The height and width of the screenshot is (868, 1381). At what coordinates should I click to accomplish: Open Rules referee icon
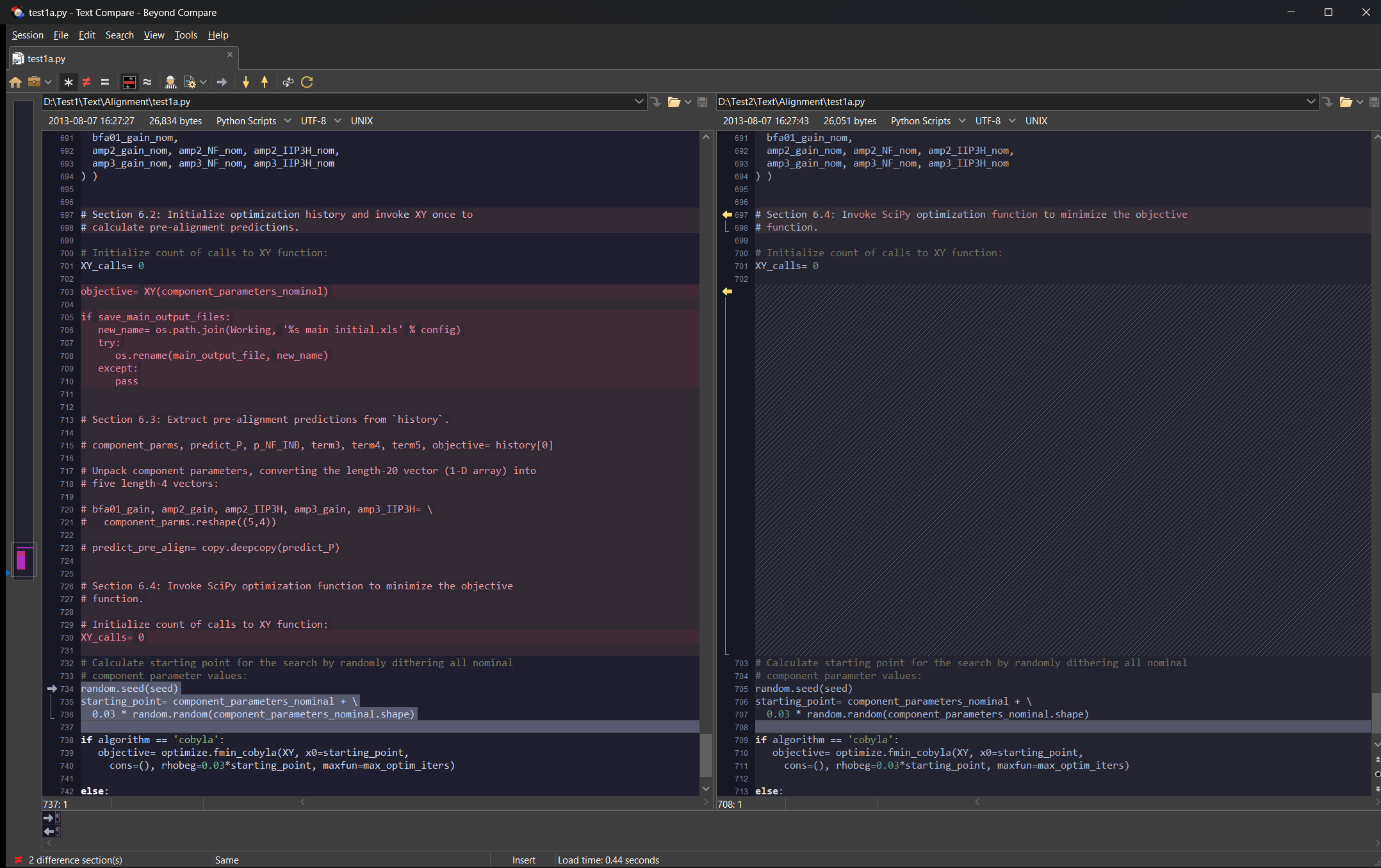click(x=170, y=82)
